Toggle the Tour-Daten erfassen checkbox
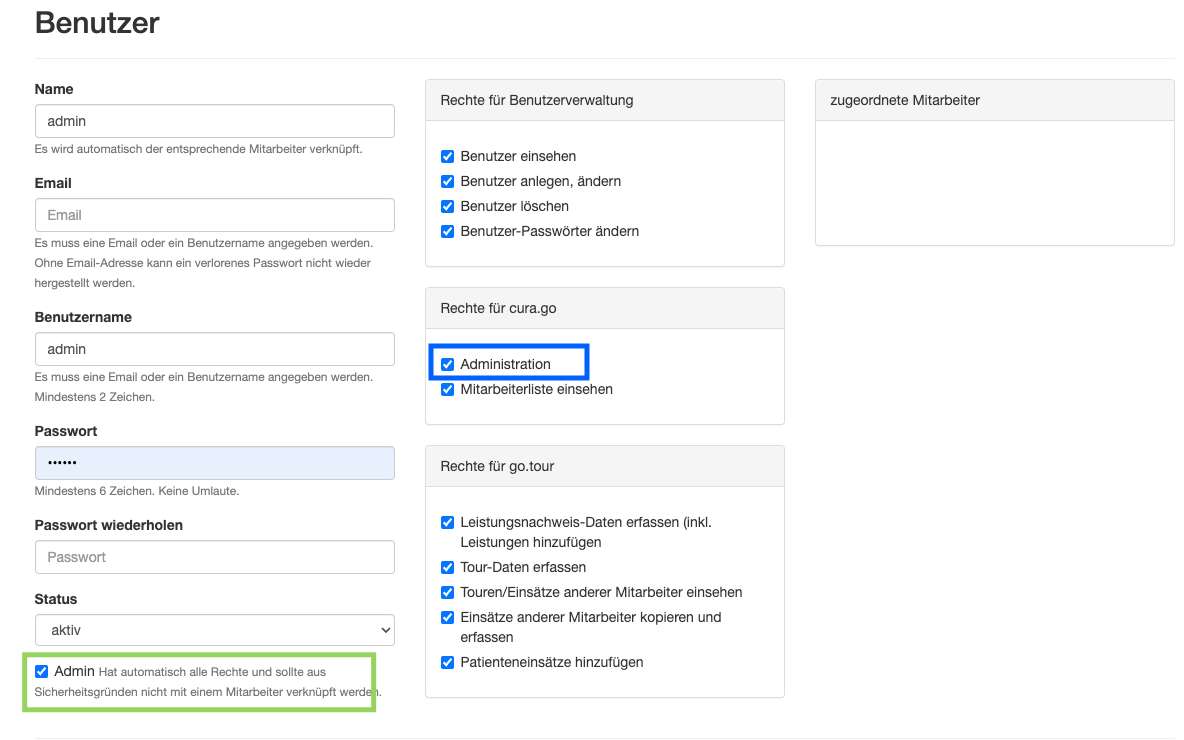1184x740 pixels. click(447, 567)
